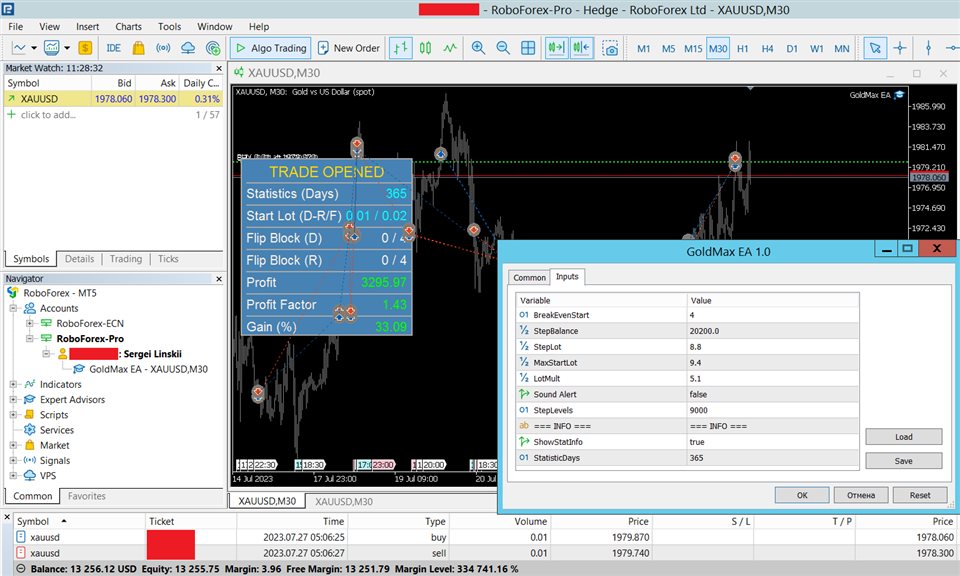Switch chart to M15 timeframe
The height and width of the screenshot is (576, 960).
(x=693, y=48)
